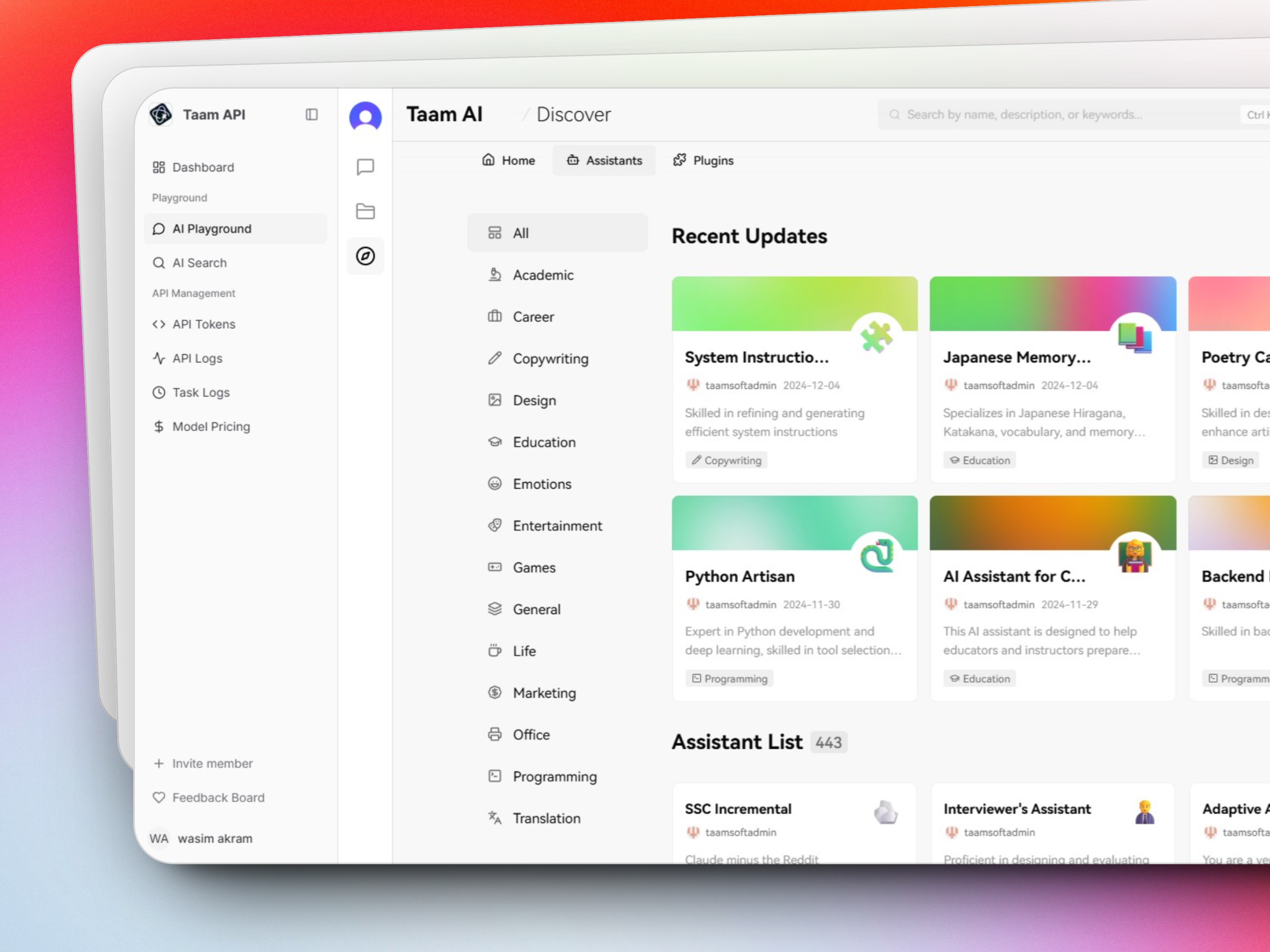Select the Translation category

(x=546, y=818)
